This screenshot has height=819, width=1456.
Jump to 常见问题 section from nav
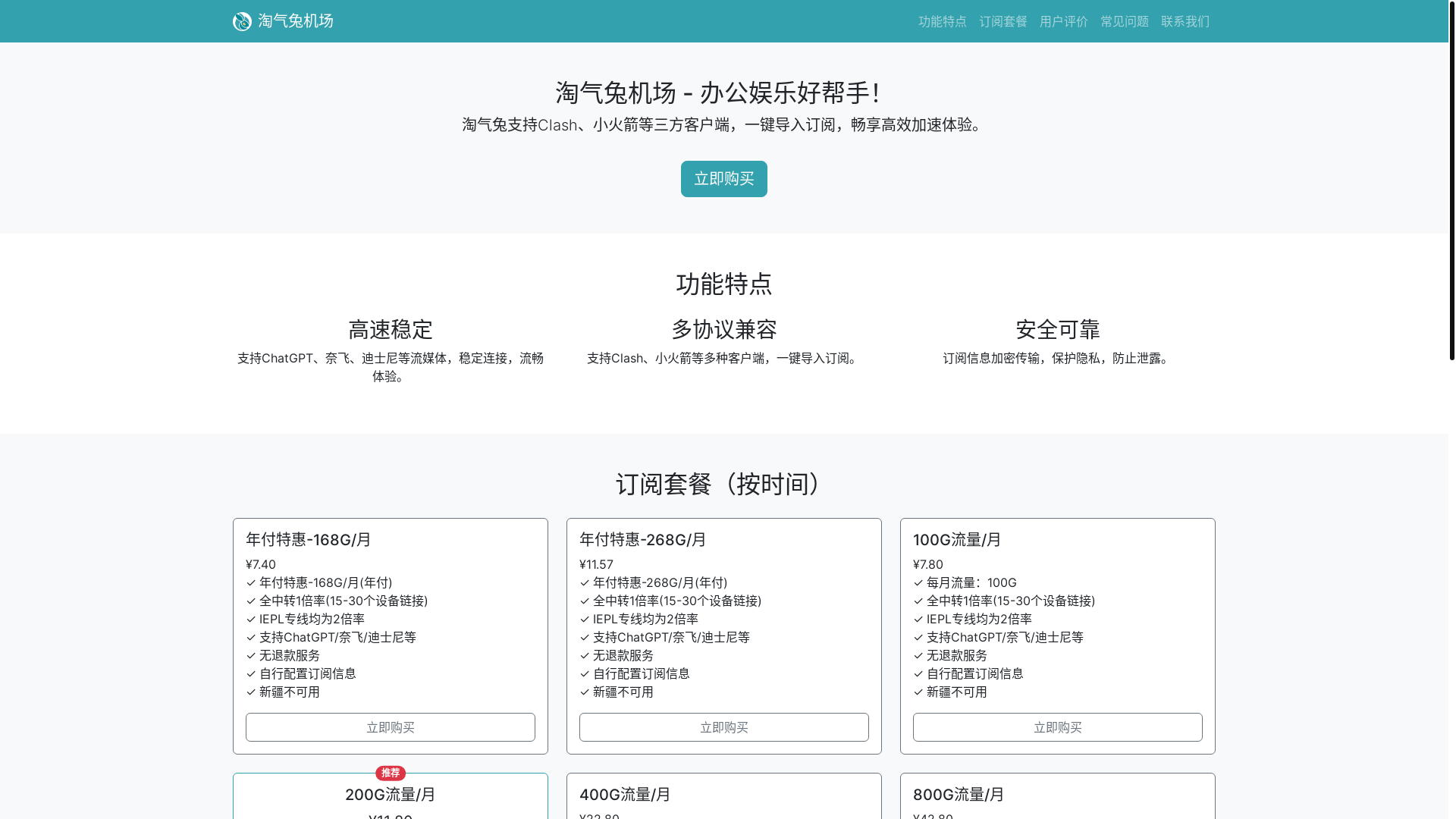tap(1124, 21)
